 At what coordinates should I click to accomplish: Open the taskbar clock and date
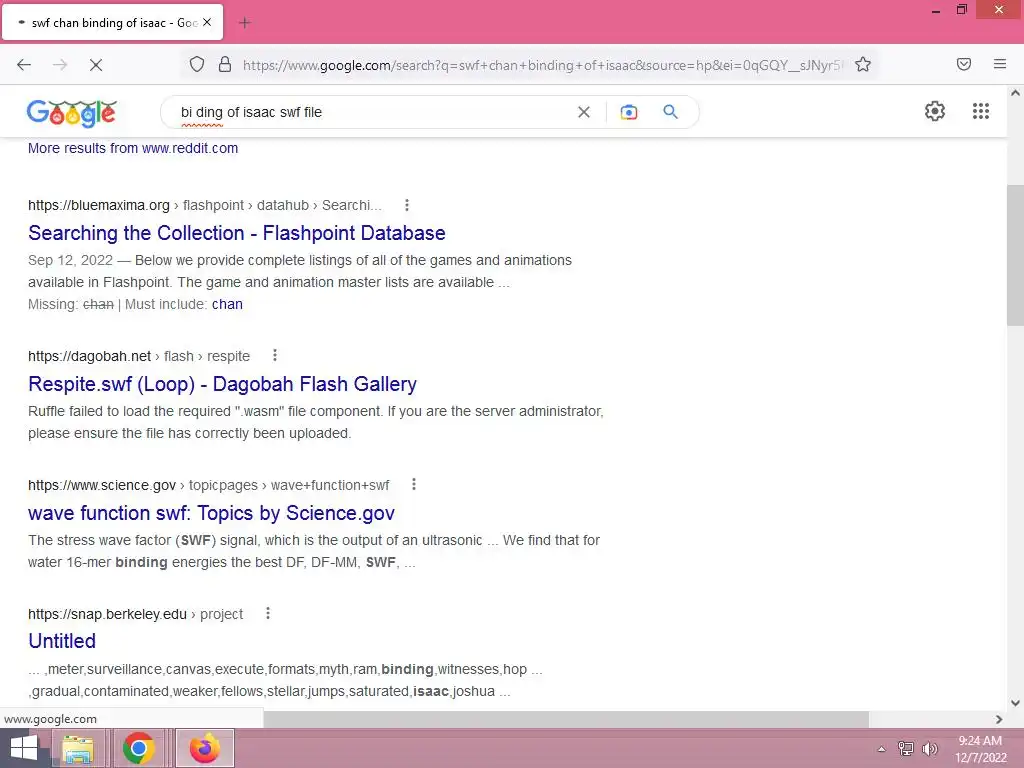tap(980, 748)
